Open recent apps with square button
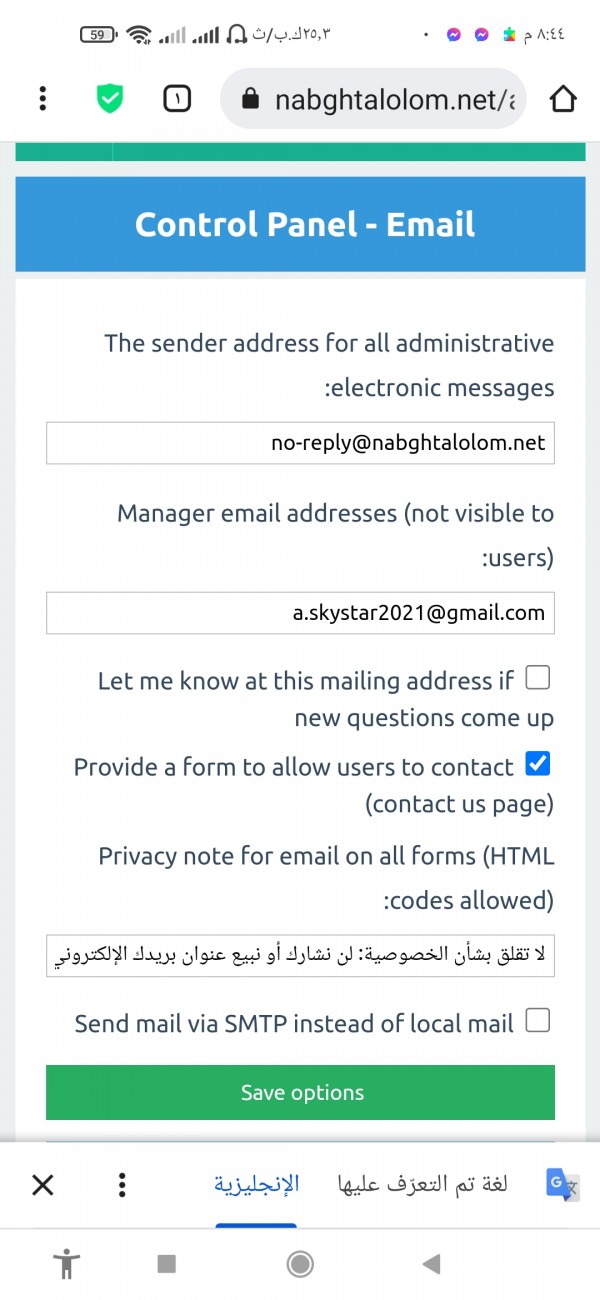This screenshot has width=600, height=1300. point(167,1264)
